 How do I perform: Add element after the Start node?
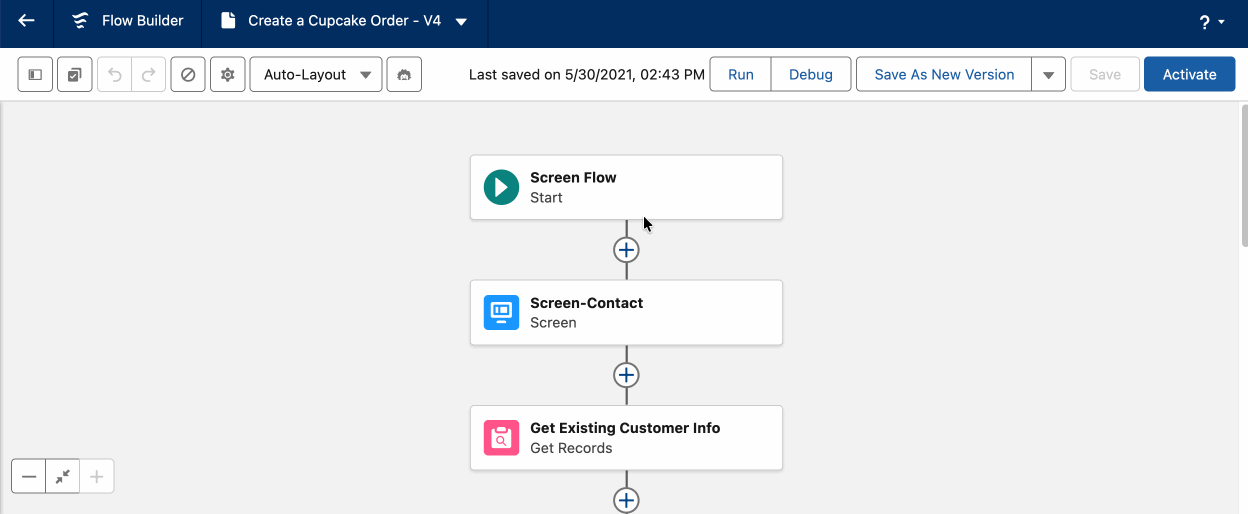pos(626,250)
